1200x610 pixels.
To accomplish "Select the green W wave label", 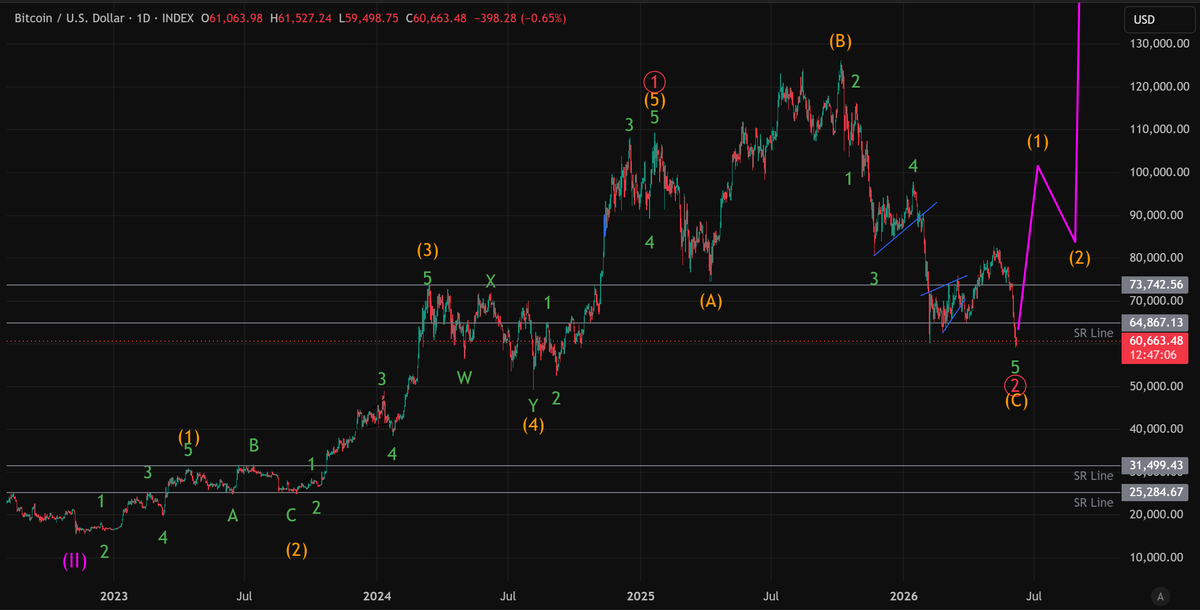I will click(464, 378).
